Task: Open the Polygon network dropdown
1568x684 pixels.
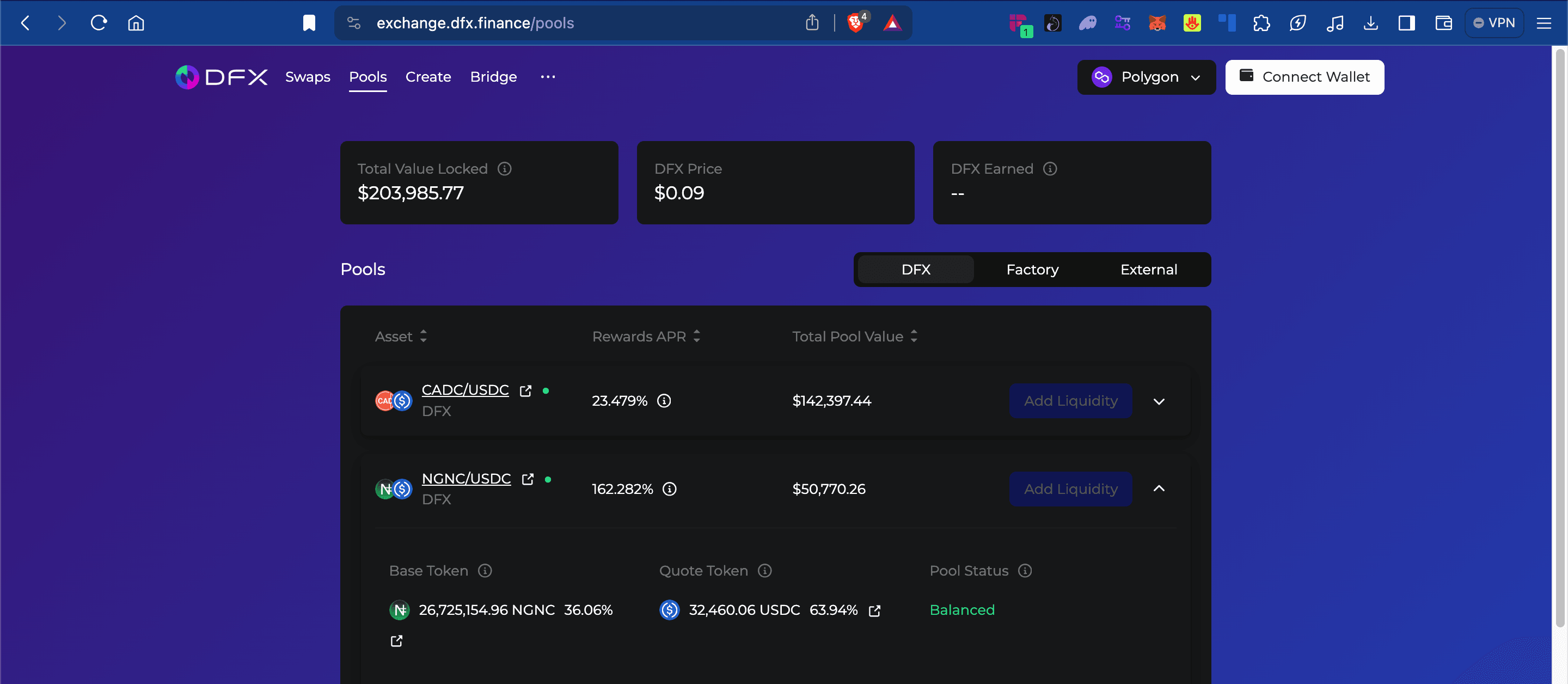Action: [x=1146, y=77]
